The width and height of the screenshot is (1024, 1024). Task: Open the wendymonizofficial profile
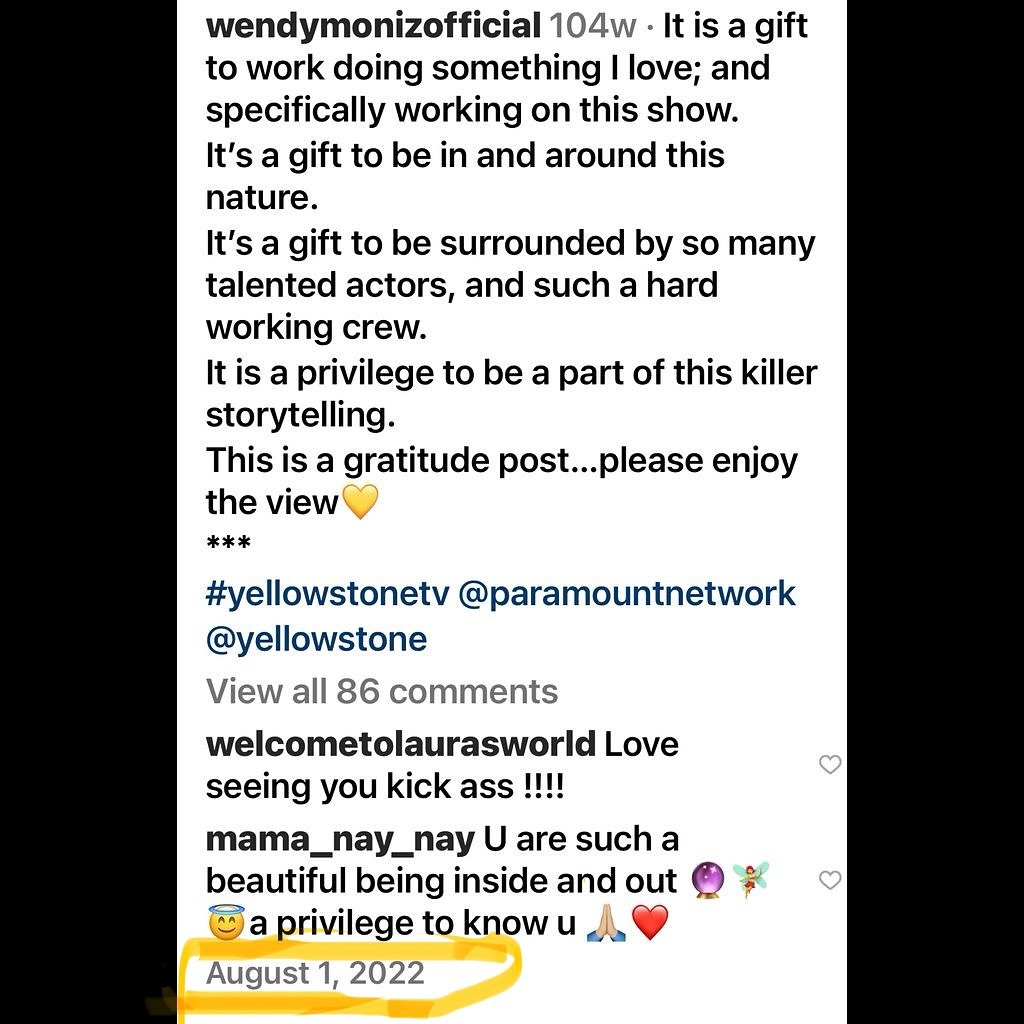click(373, 26)
